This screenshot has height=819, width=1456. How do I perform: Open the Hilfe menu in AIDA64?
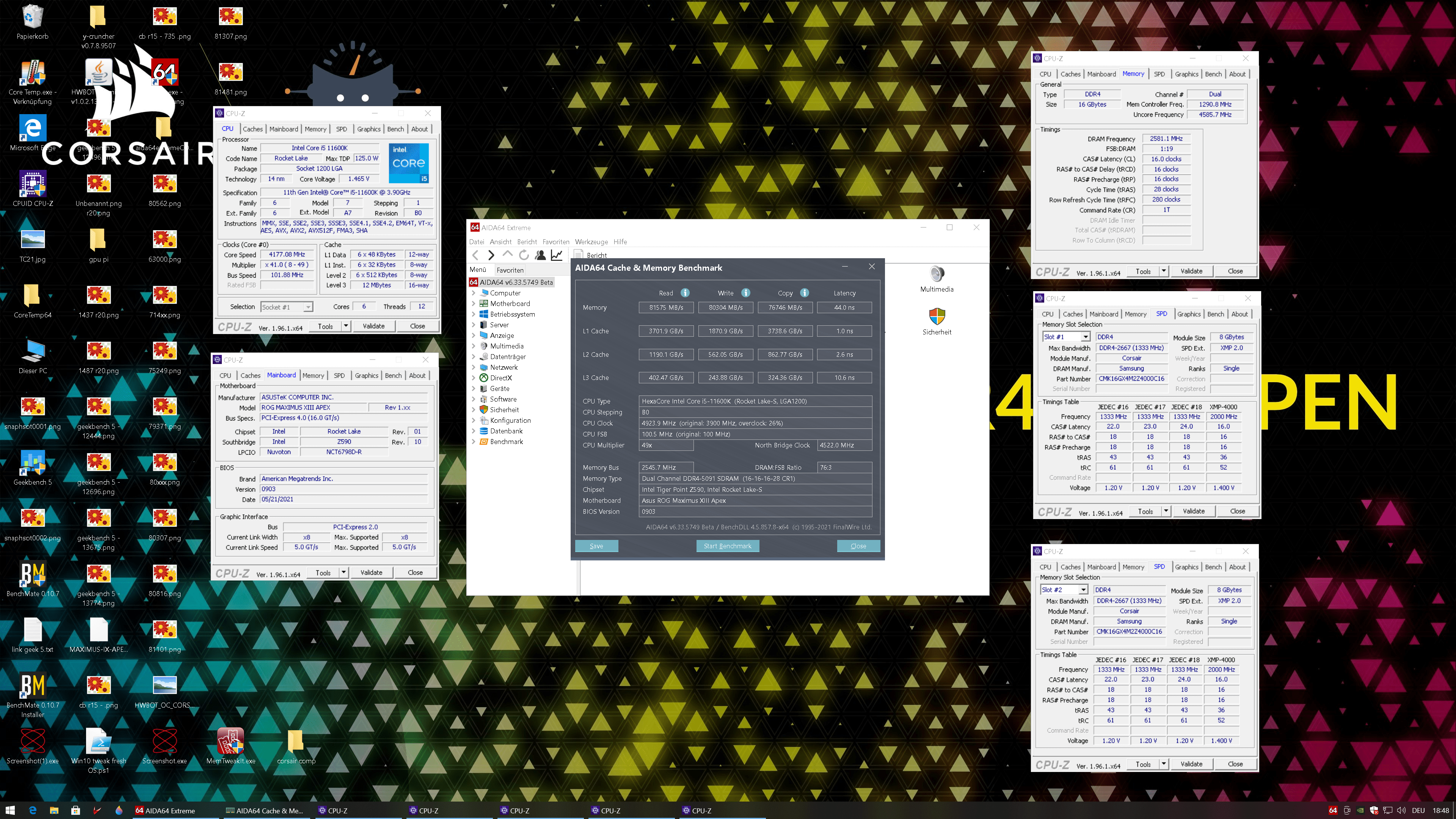coord(620,242)
